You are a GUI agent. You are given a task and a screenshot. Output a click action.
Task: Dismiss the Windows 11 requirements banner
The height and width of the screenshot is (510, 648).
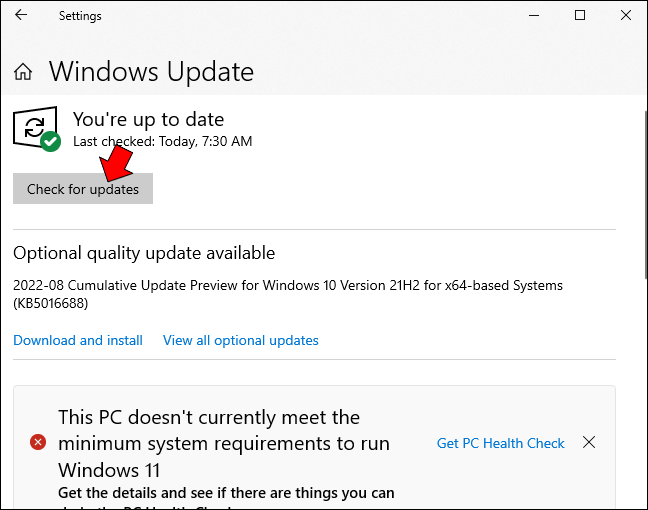click(x=589, y=442)
